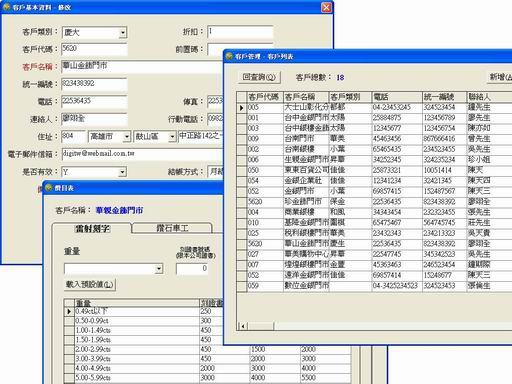Select weight row 4.00-4.99cts
Image resolution: width=512 pixels, height=384 pixels.
click(137, 368)
